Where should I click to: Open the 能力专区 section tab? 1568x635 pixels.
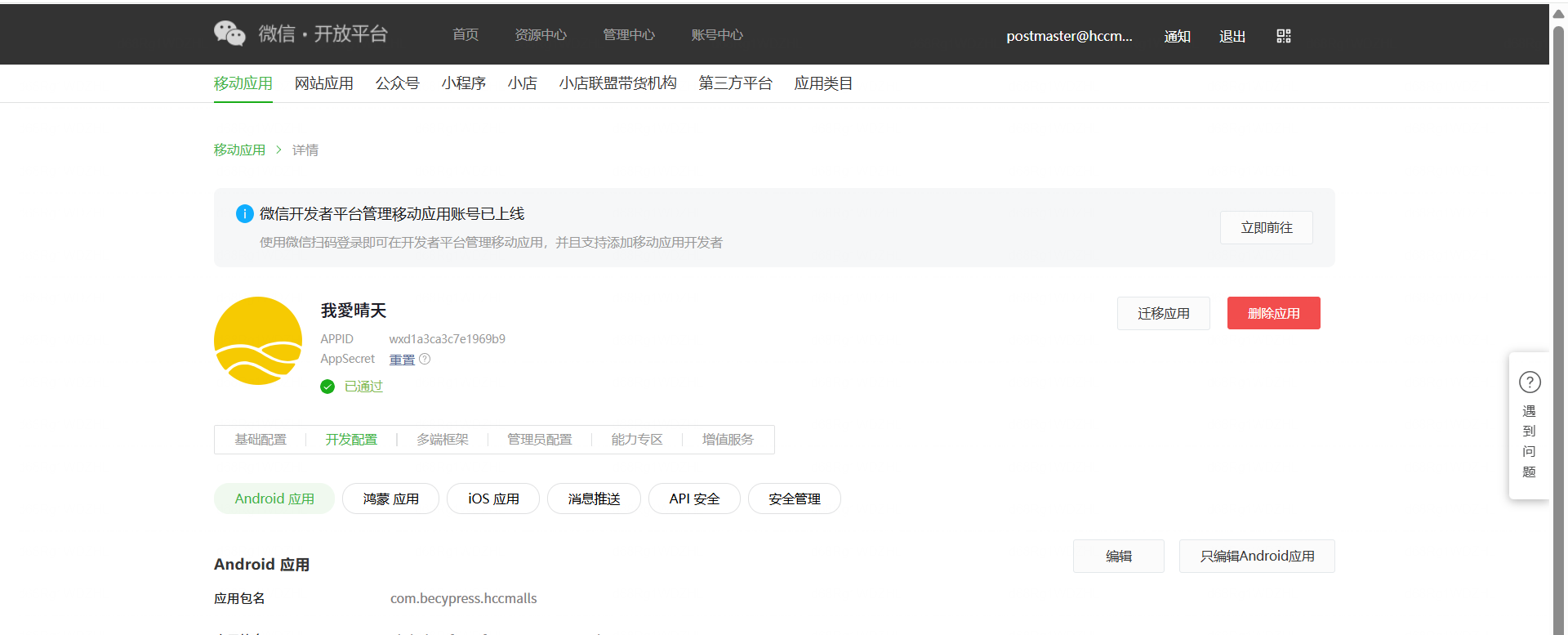pyautogui.click(x=637, y=440)
